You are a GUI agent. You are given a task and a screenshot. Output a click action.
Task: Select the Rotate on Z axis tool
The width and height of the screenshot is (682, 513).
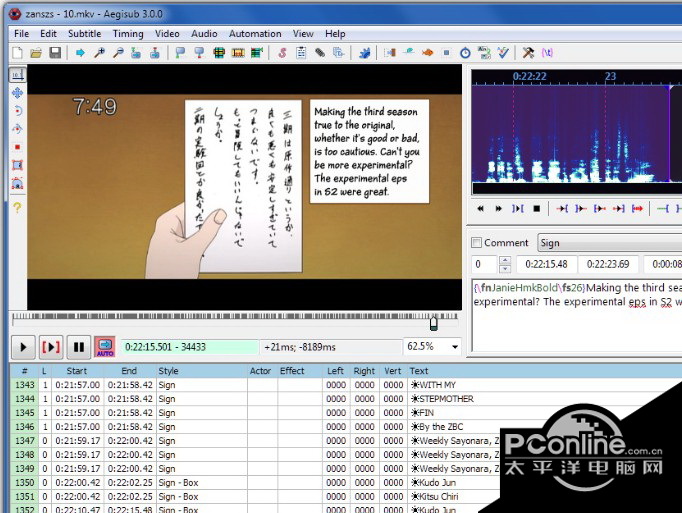17,111
